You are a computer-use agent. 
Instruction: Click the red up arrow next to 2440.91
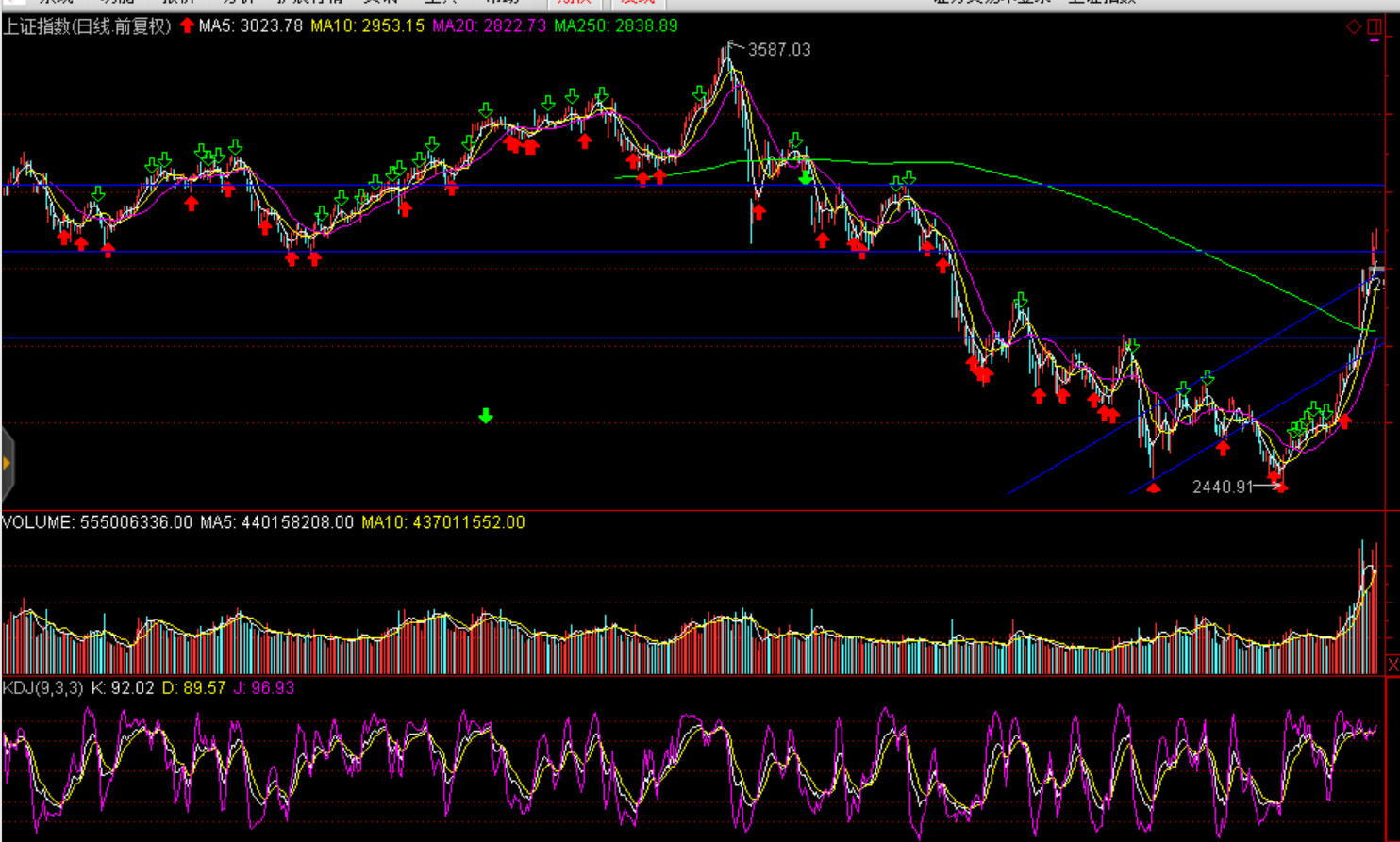(1280, 485)
